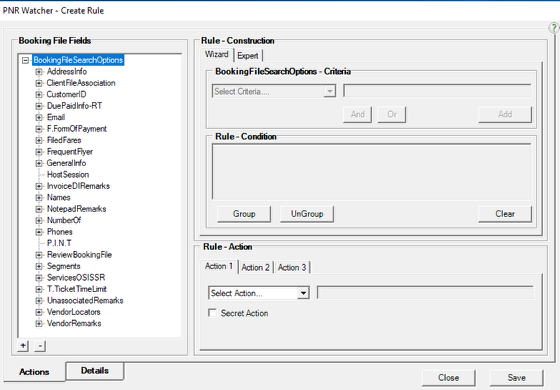This screenshot has width=560, height=390.
Task: Switch to the Wizard tab
Action: pos(216,55)
